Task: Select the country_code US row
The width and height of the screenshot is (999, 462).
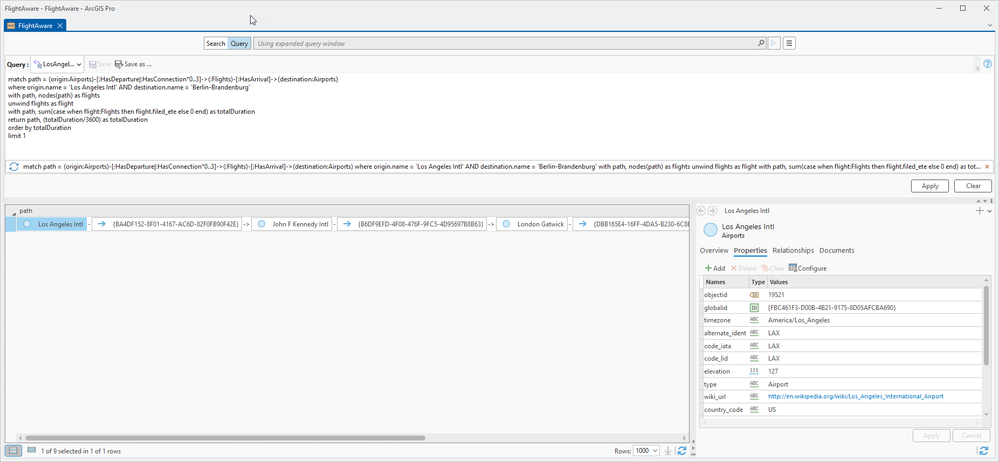Action: tap(844, 410)
